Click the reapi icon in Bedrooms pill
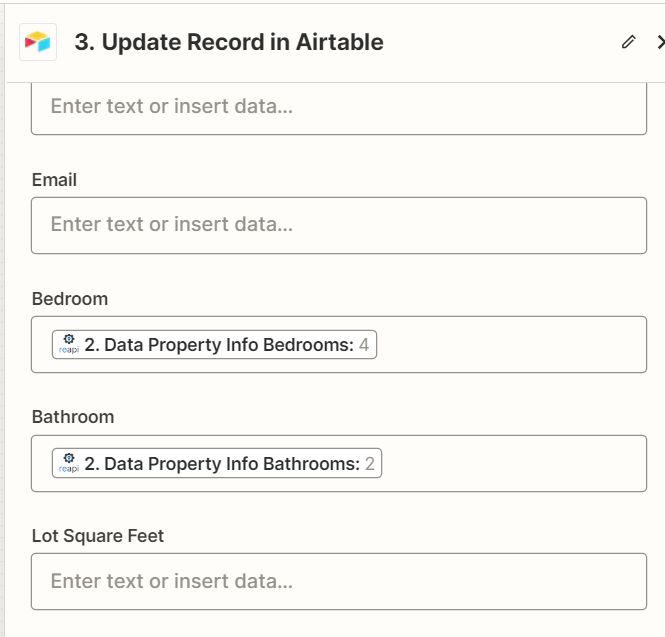 click(x=69, y=344)
